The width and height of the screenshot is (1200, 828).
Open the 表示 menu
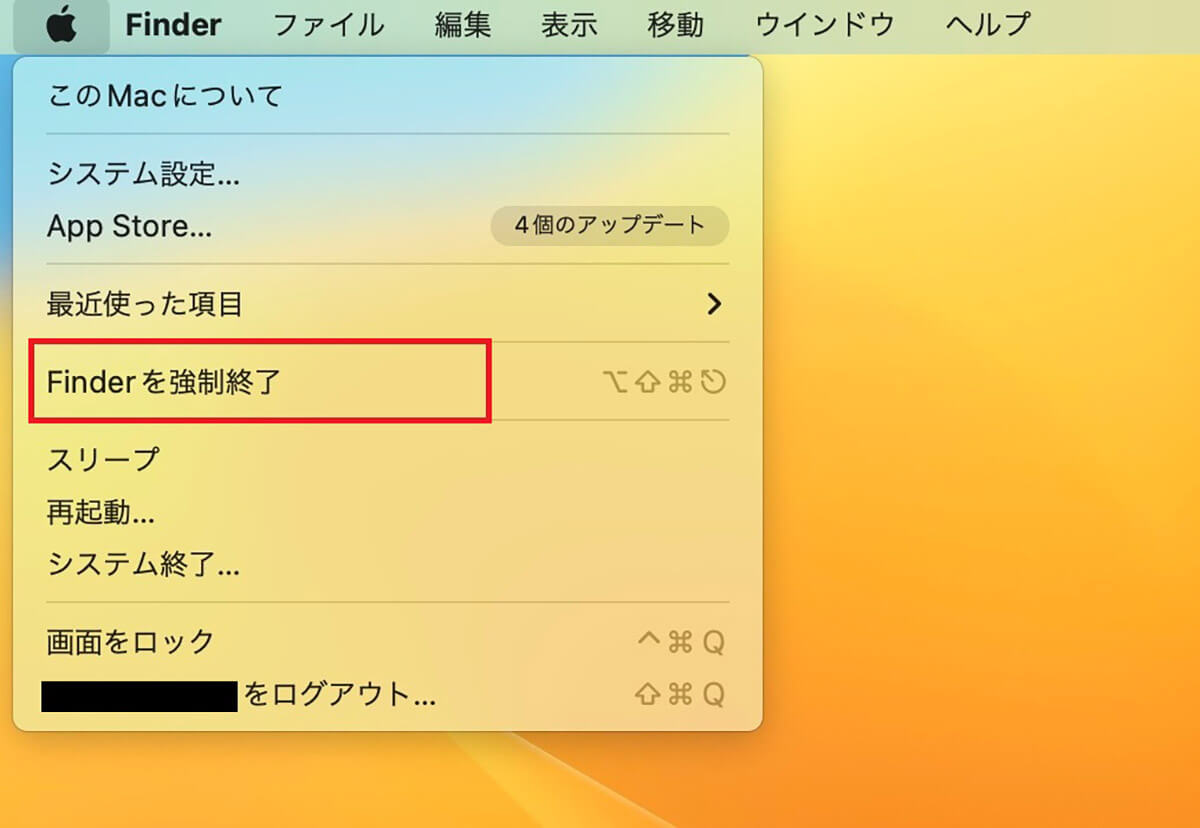pos(569,25)
